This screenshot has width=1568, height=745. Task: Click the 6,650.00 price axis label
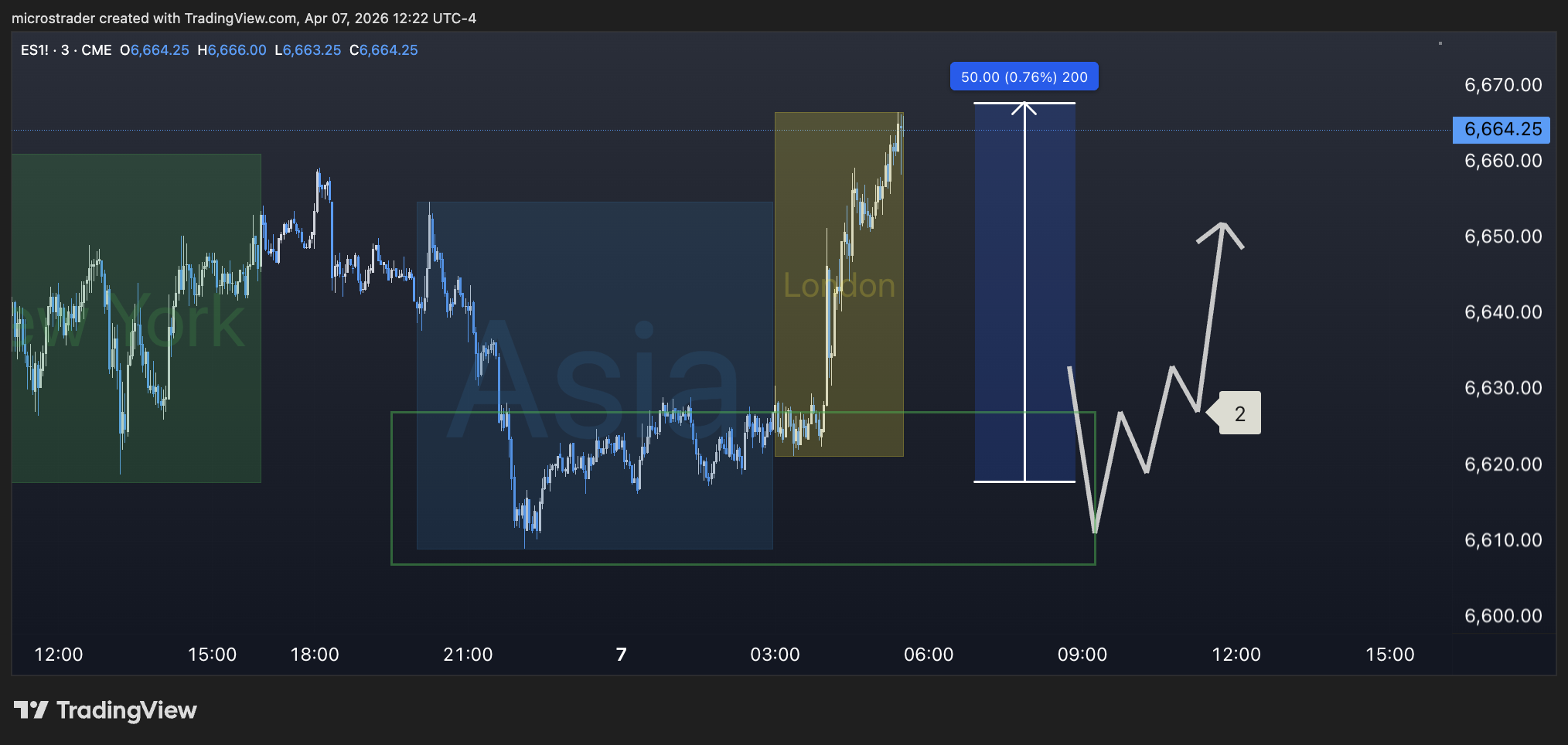(1503, 236)
